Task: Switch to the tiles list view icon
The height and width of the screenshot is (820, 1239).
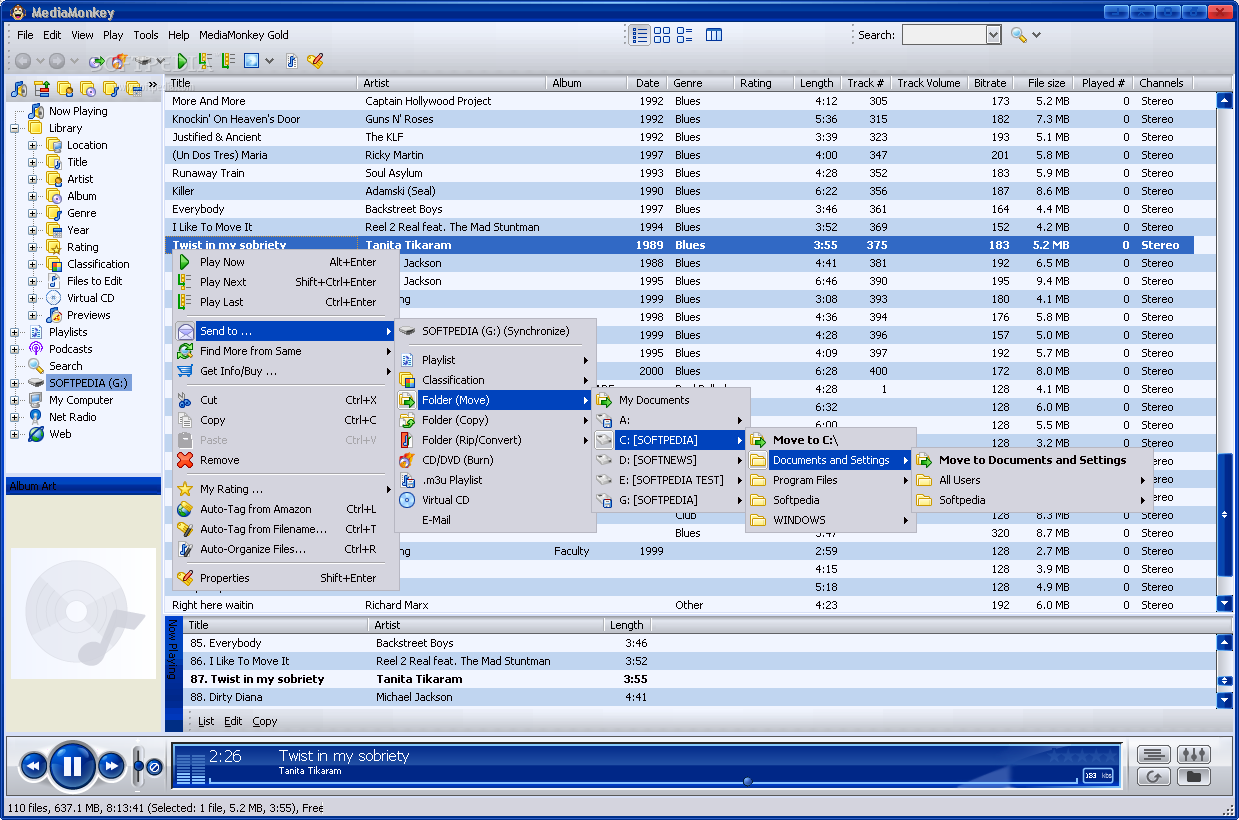Action: pos(685,35)
